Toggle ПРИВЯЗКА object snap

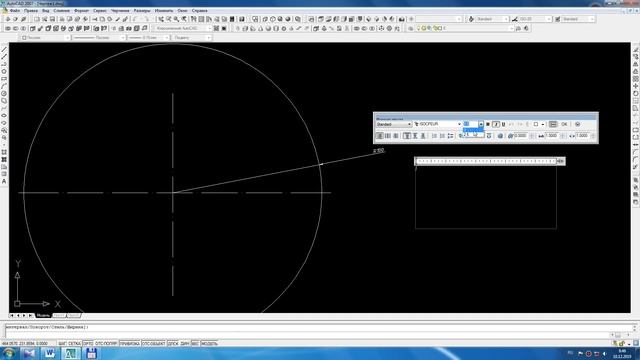(x=130, y=343)
